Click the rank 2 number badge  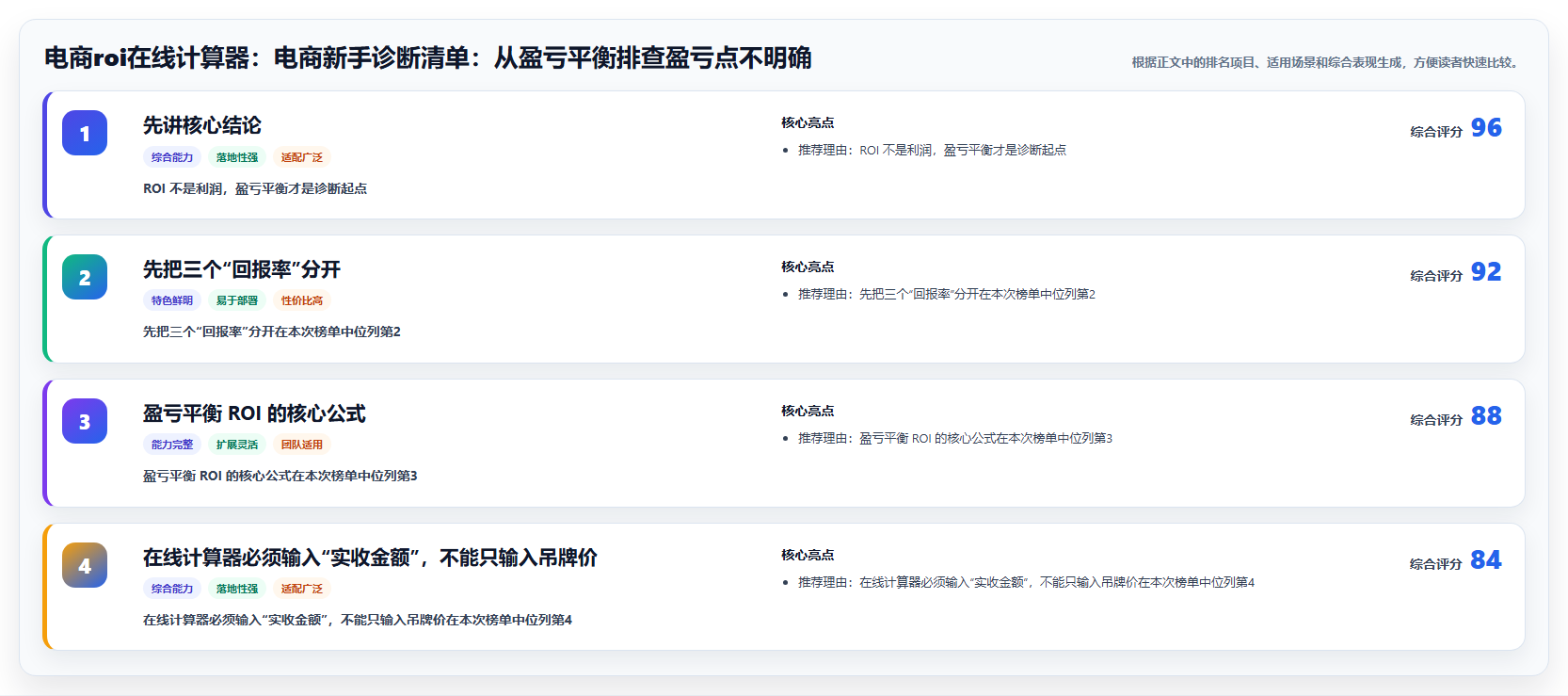coord(85,277)
